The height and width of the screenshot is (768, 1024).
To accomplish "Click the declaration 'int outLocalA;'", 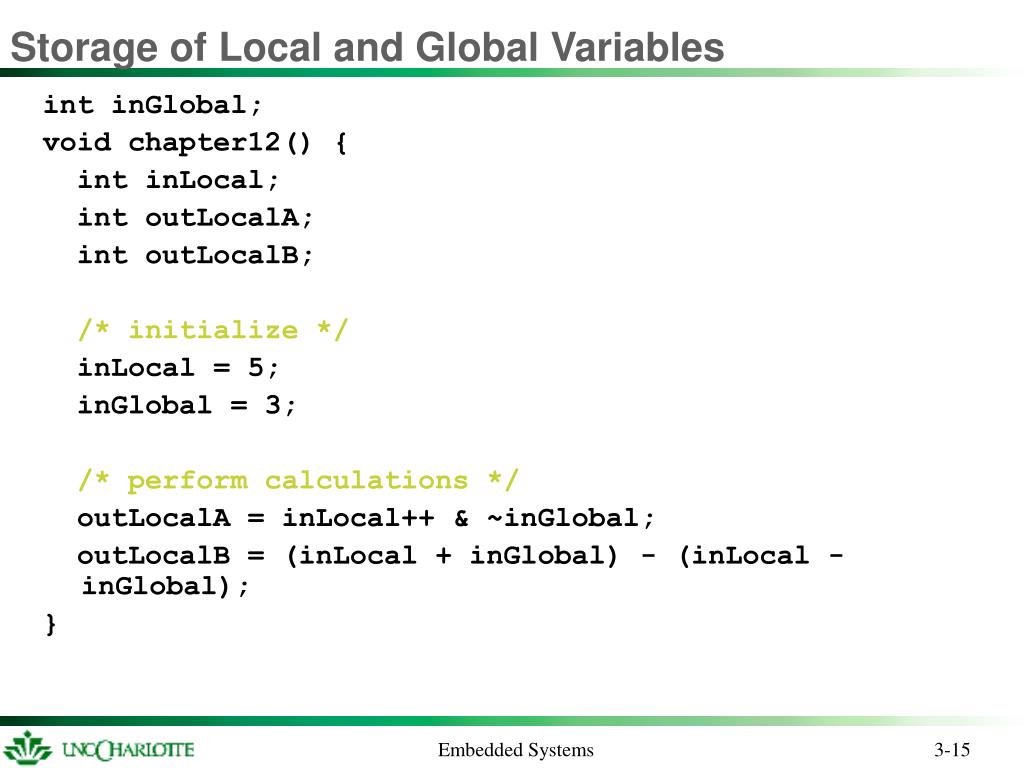I will click(195, 217).
